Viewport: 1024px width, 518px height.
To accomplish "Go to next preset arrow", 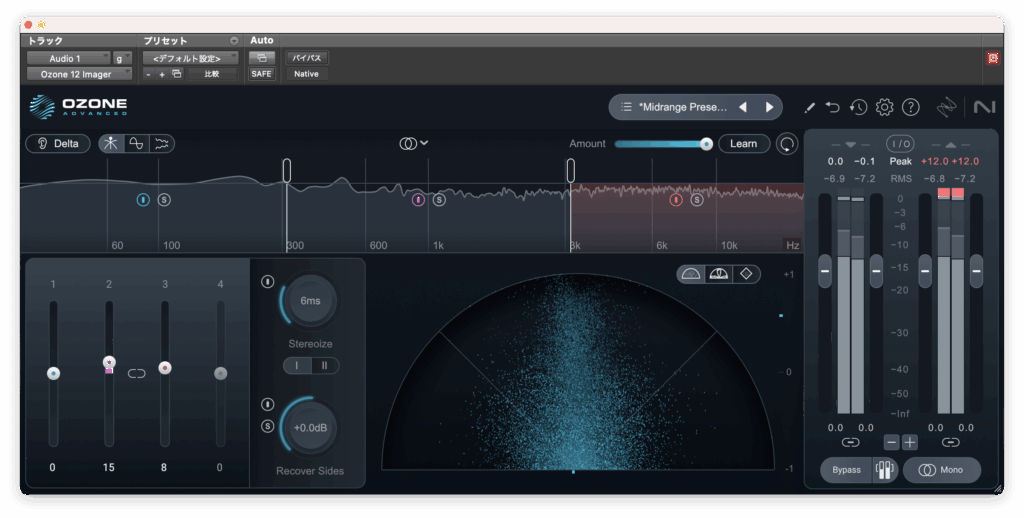I will [769, 107].
